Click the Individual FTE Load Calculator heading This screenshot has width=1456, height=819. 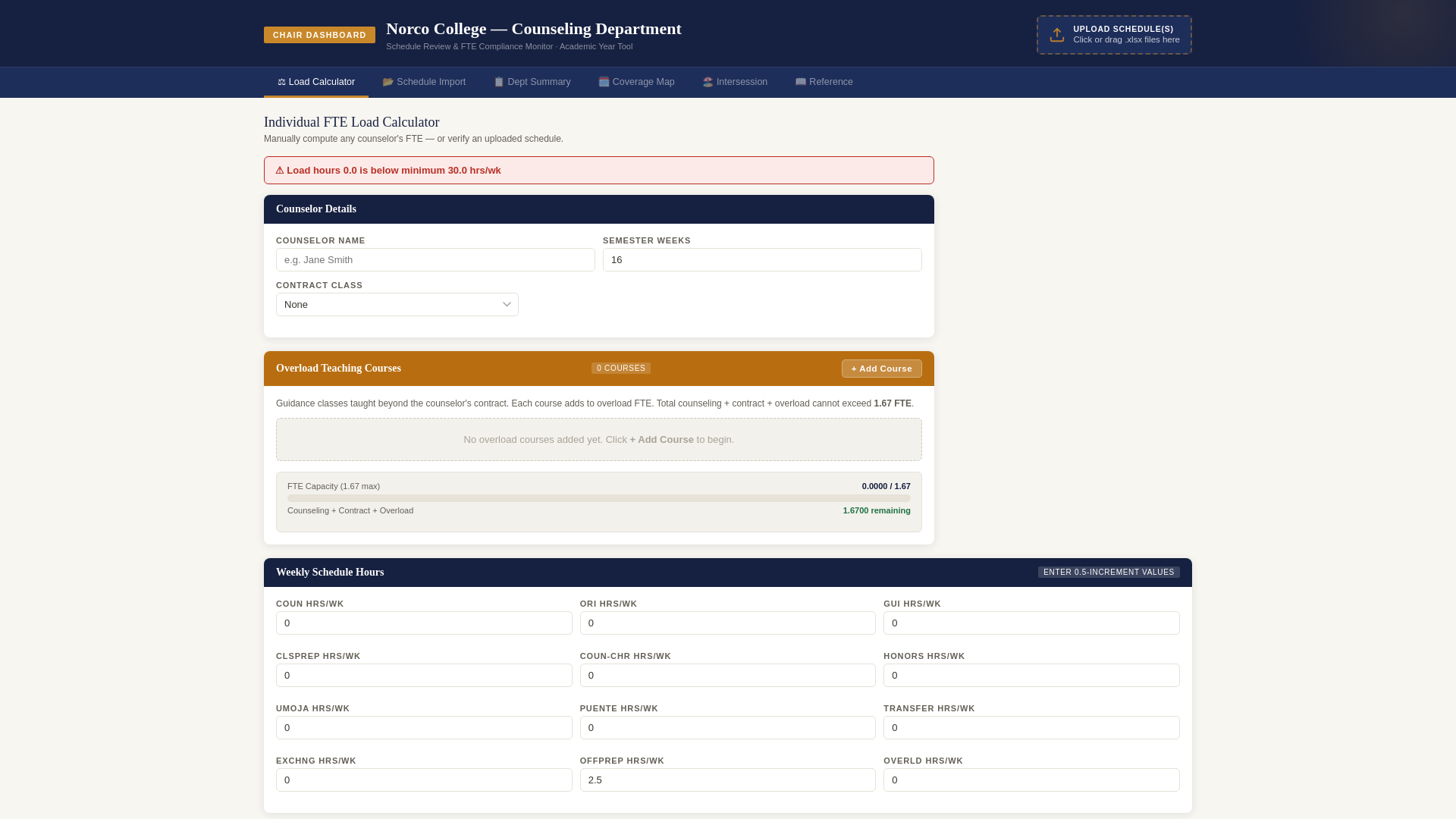[352, 122]
